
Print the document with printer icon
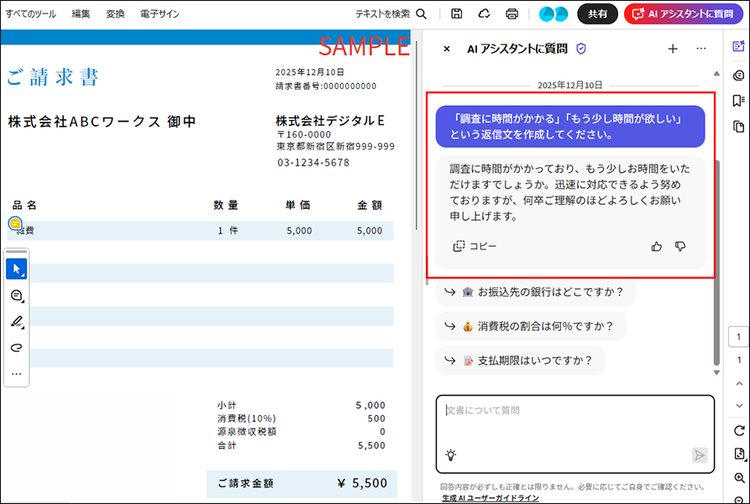(x=512, y=14)
